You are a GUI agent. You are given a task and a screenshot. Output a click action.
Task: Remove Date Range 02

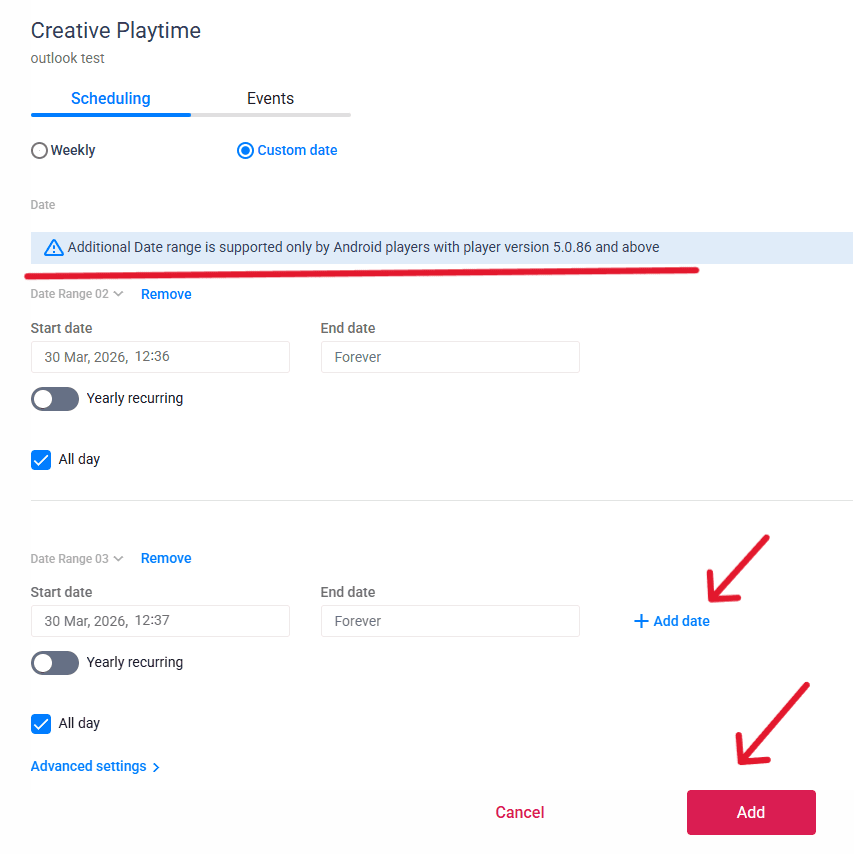(x=166, y=294)
